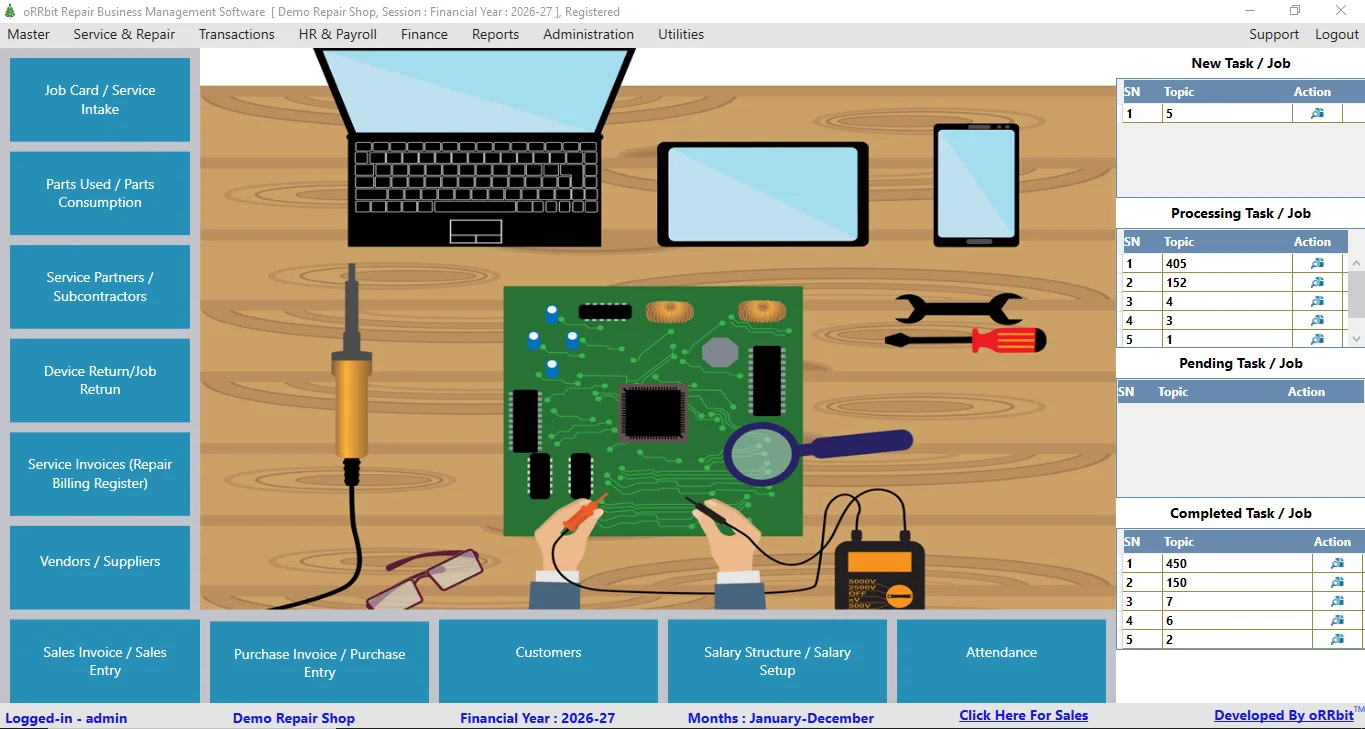Open the Master menu
Screen dimensions: 1365x729
pyautogui.click(x=28, y=34)
